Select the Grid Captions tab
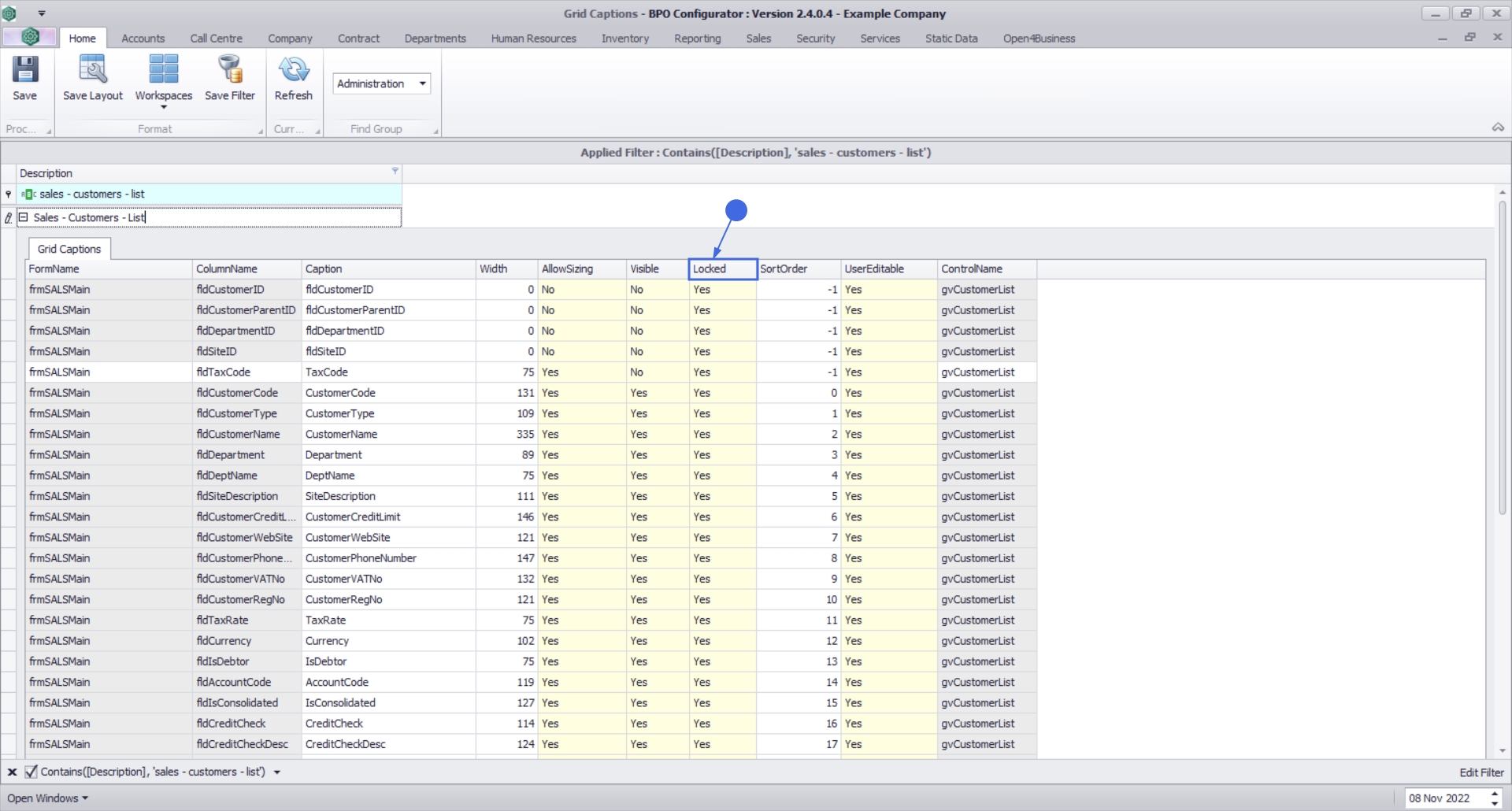The image size is (1512, 811). click(x=69, y=249)
